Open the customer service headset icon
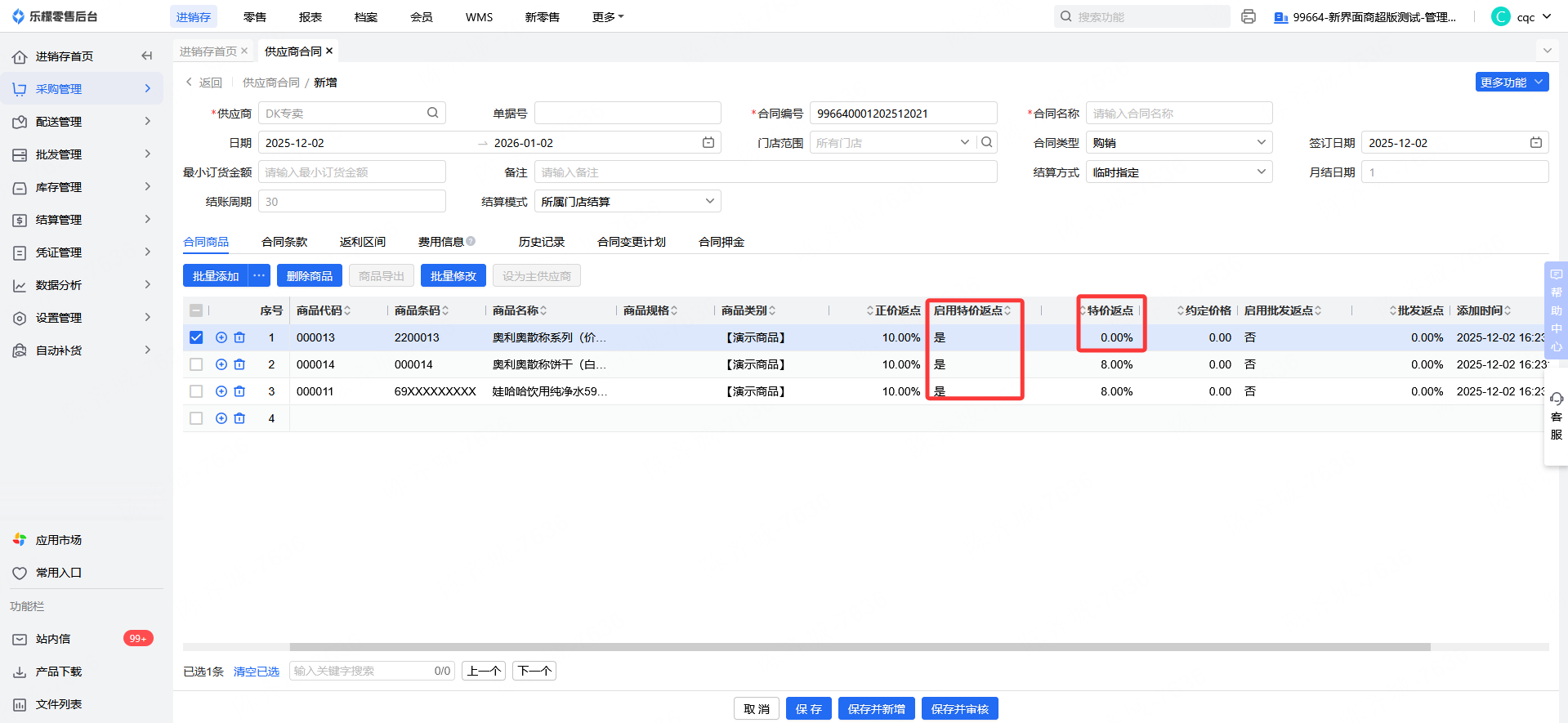 click(1556, 399)
